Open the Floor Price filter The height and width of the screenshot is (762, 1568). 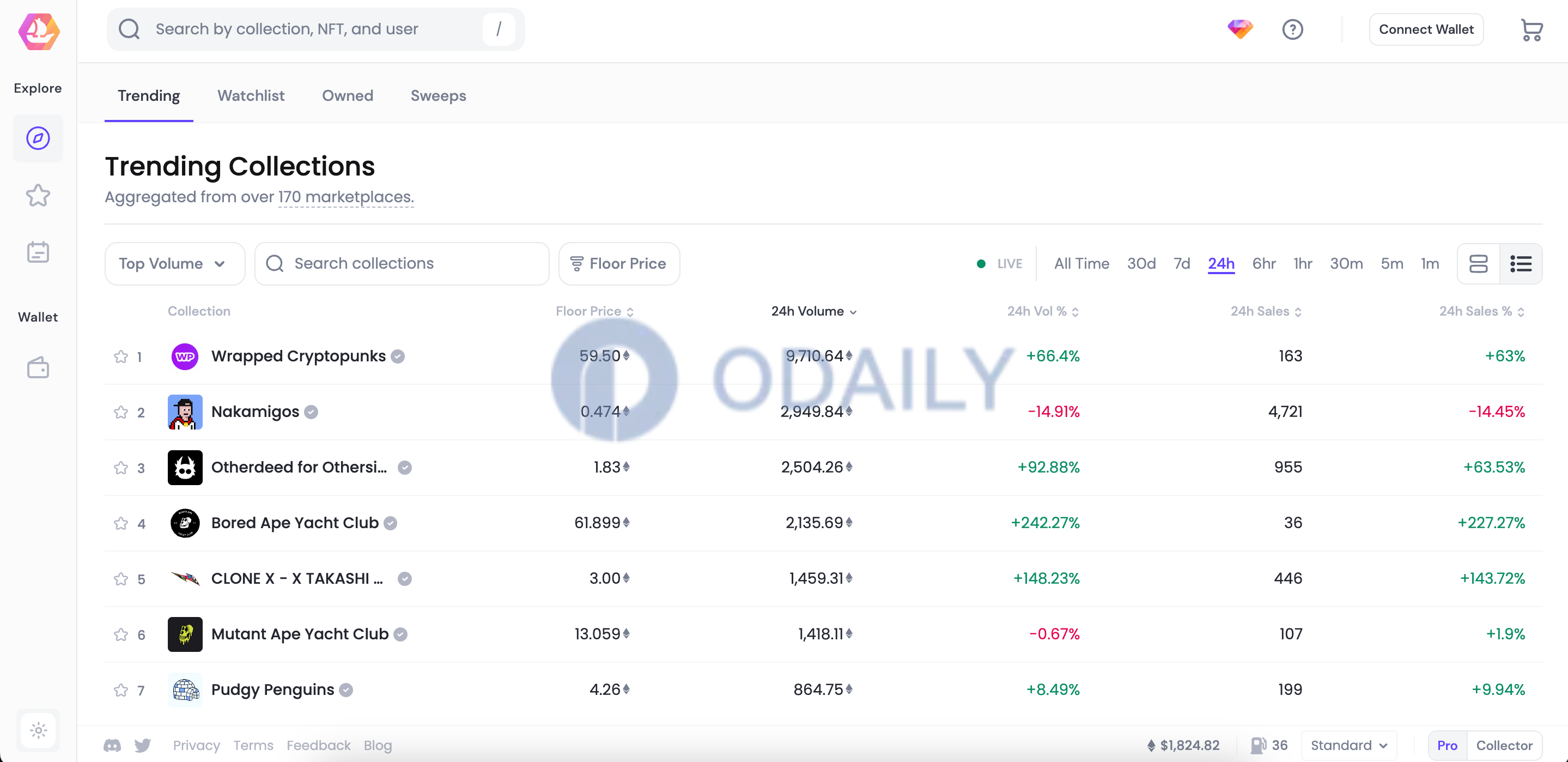tap(618, 264)
